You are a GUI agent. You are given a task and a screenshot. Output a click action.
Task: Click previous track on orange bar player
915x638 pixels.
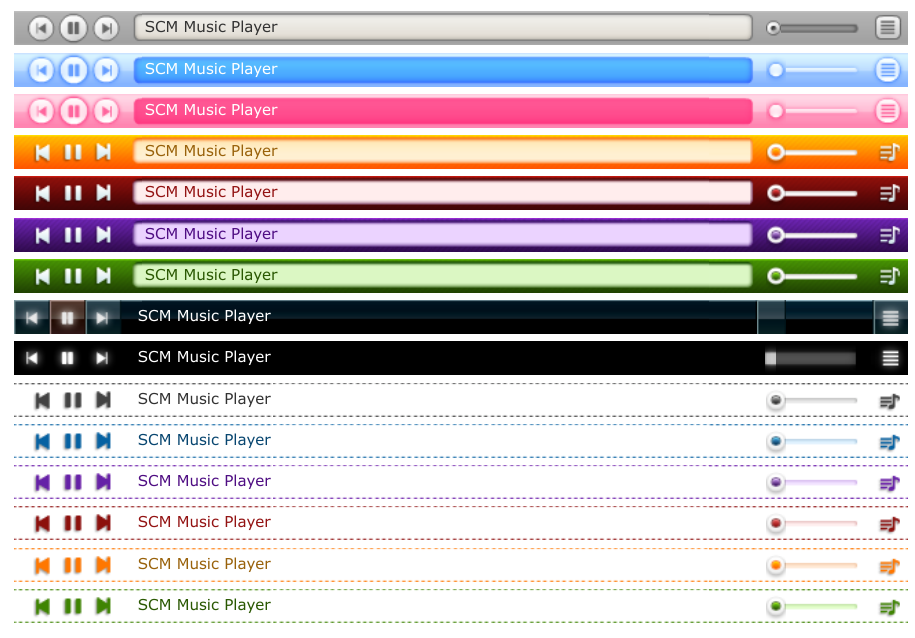coord(42,152)
